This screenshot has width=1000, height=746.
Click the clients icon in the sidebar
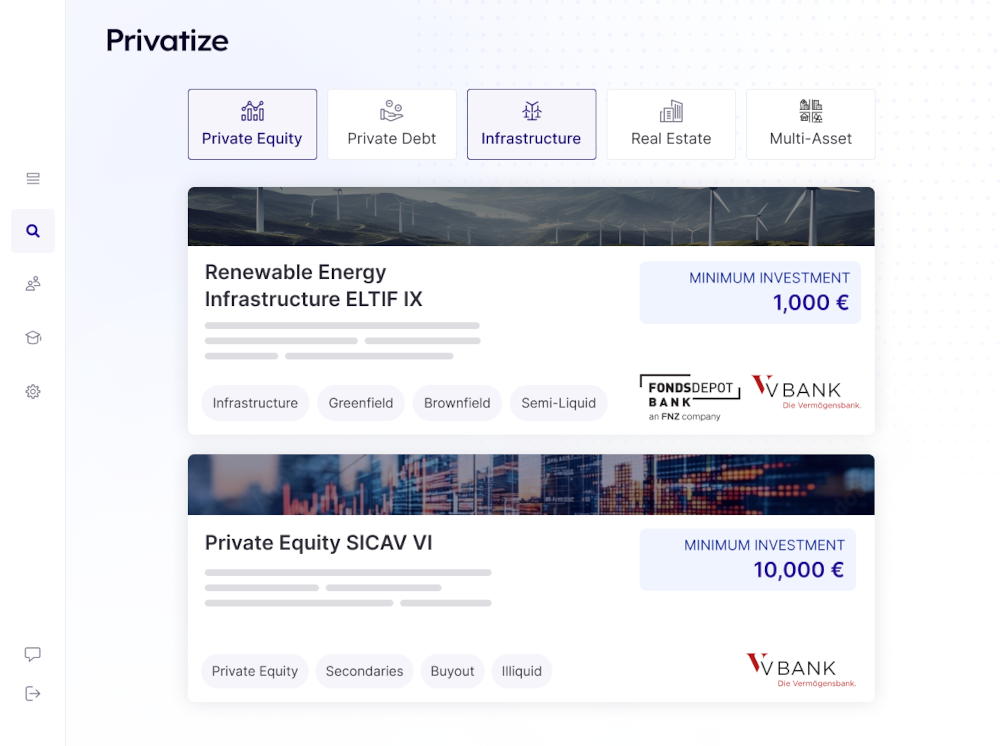tap(32, 284)
